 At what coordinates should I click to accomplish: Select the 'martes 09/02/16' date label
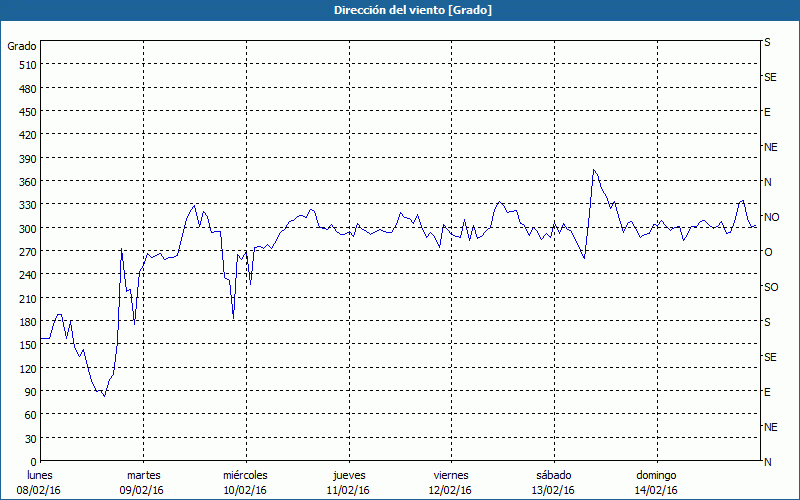143,482
